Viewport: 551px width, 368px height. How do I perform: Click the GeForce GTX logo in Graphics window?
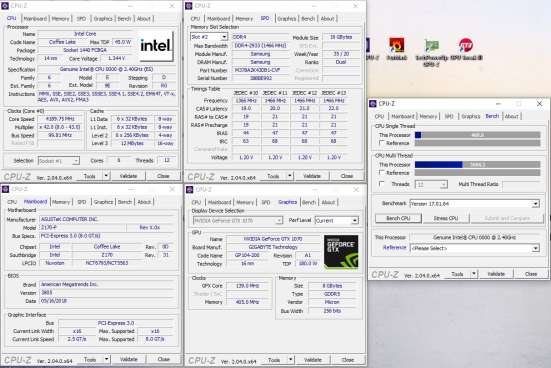pyautogui.click(x=341, y=252)
